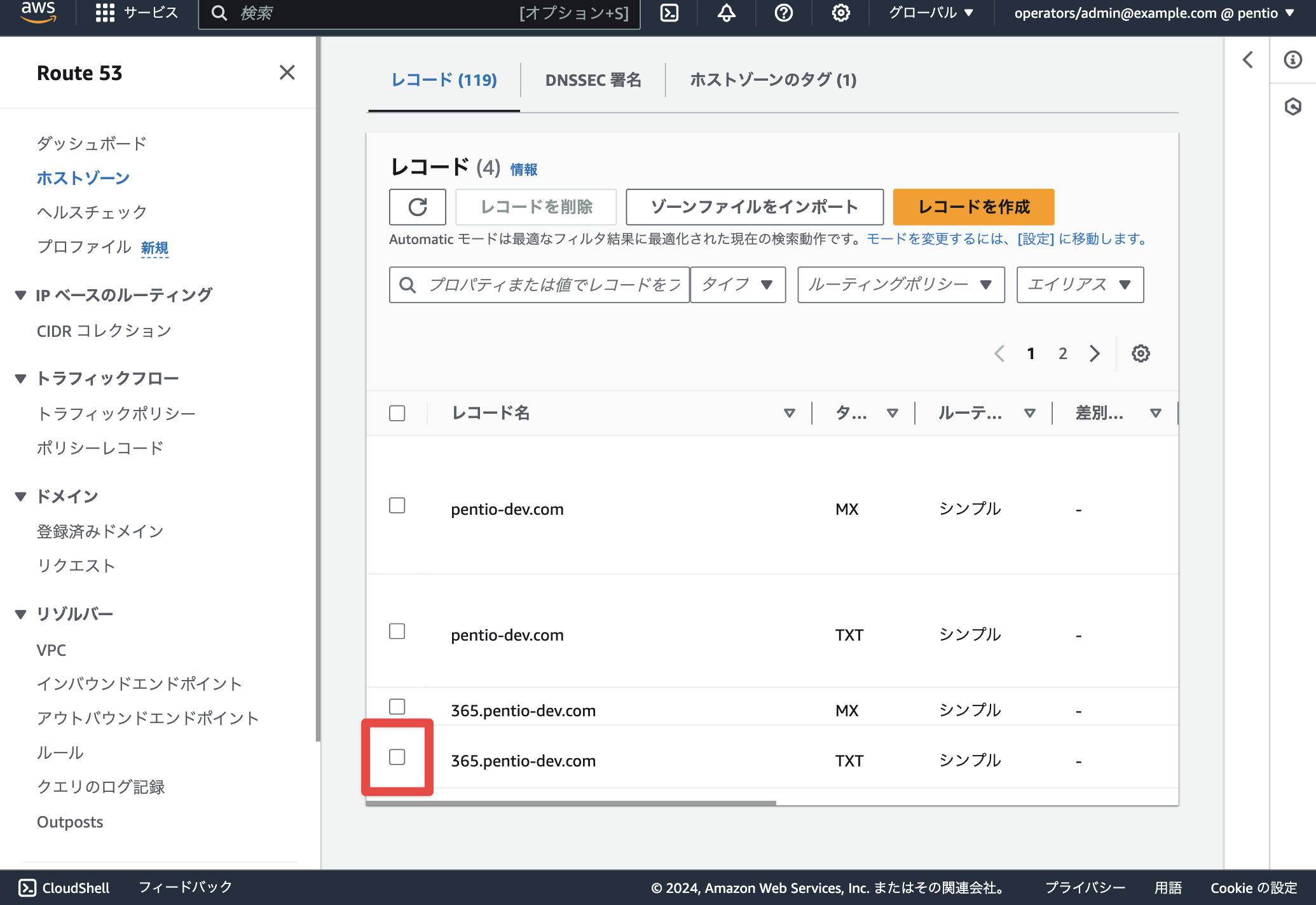The width and height of the screenshot is (1316, 905).
Task: Switch to DNSSEC 署名 tab
Action: [593, 80]
